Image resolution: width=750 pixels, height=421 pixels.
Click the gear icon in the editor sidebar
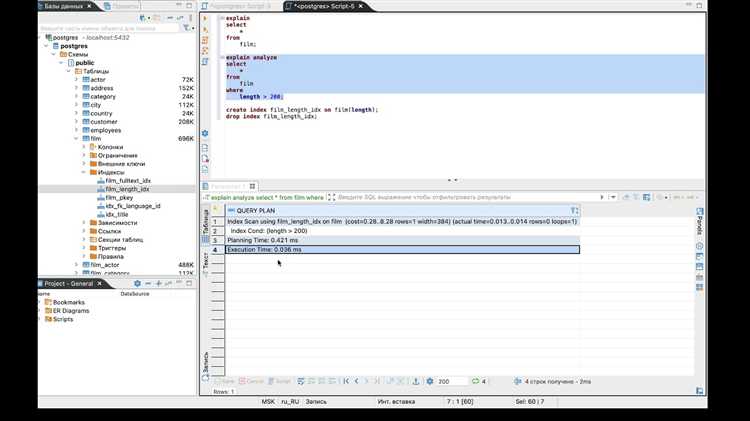coord(205,133)
